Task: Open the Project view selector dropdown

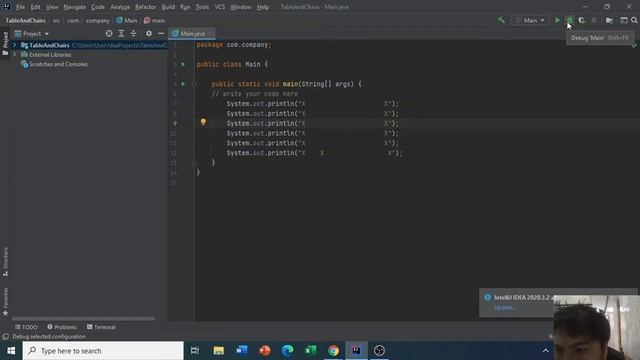Action: click(32, 33)
